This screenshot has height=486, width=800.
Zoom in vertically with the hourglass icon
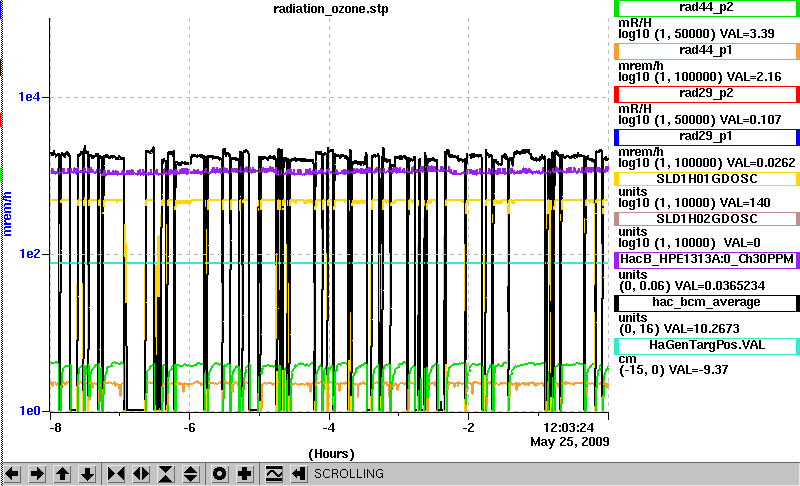(166, 474)
